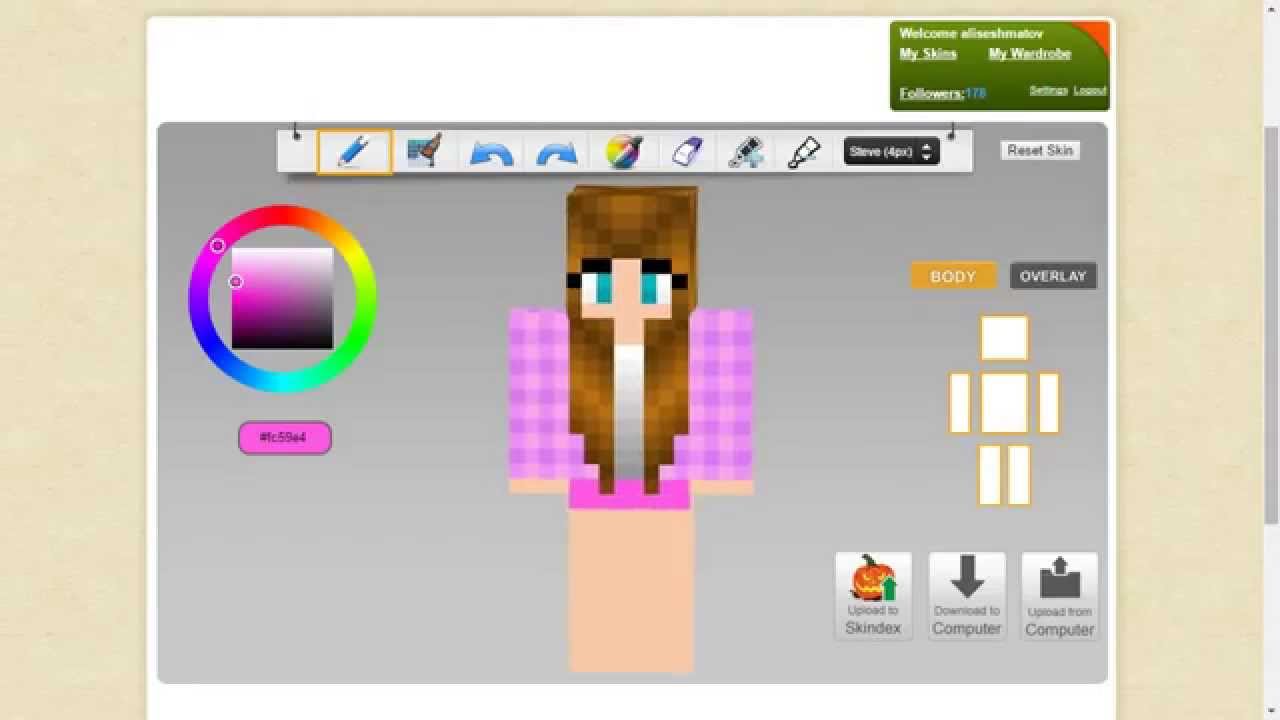This screenshot has width=1280, height=720.
Task: Toggle the torso part visibility
Action: click(1004, 403)
